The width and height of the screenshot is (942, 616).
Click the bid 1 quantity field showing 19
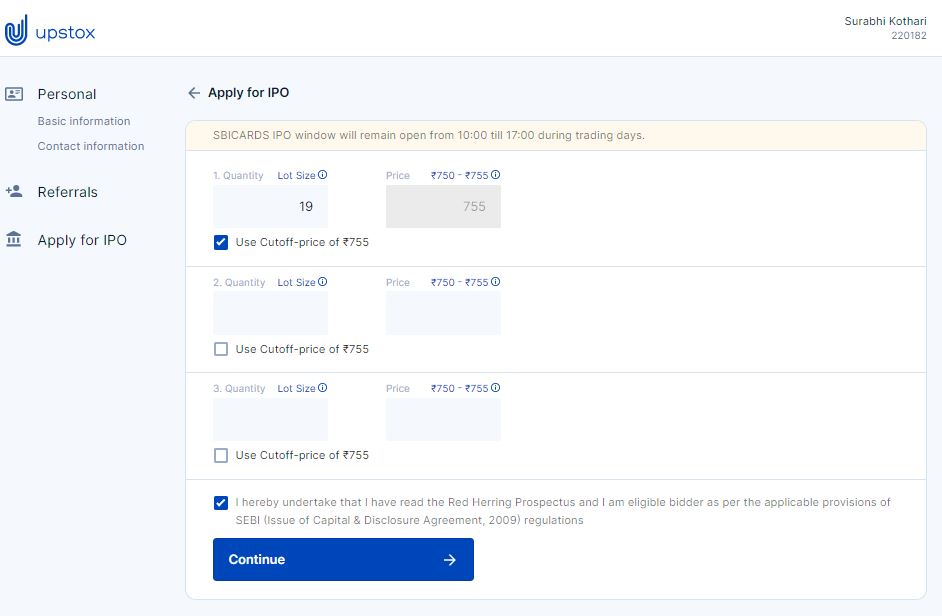coord(270,206)
